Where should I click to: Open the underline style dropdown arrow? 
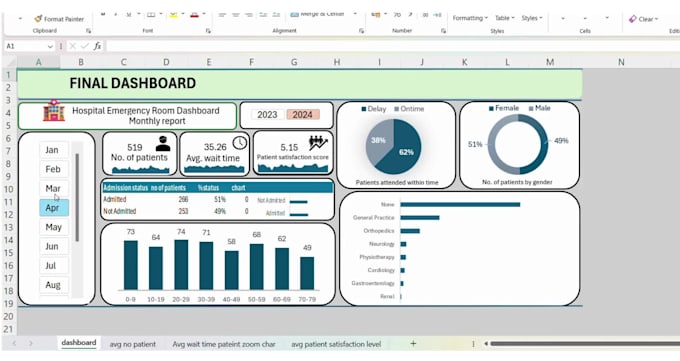[138, 14]
